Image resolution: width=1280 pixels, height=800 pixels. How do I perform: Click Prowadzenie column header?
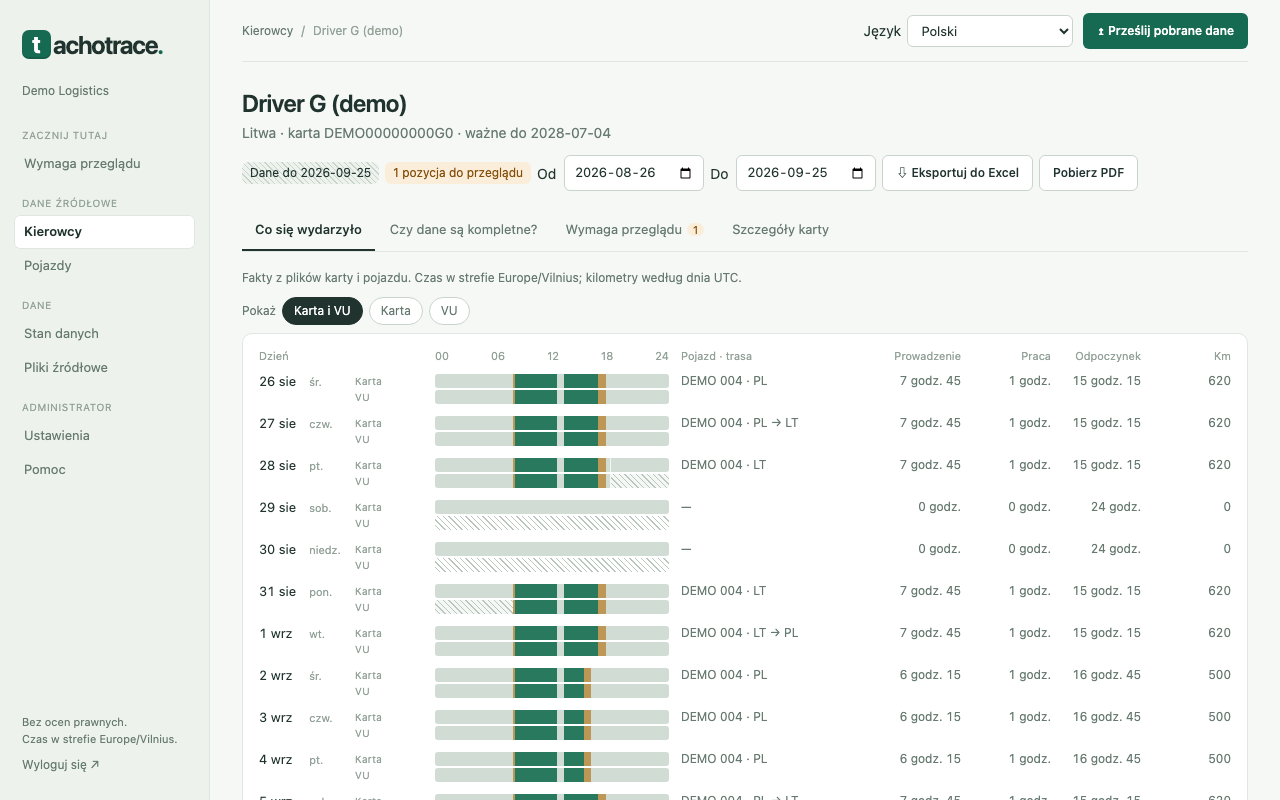tap(927, 356)
